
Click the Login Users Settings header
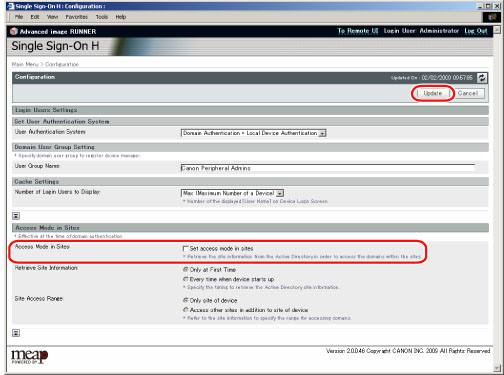pyautogui.click(x=251, y=110)
